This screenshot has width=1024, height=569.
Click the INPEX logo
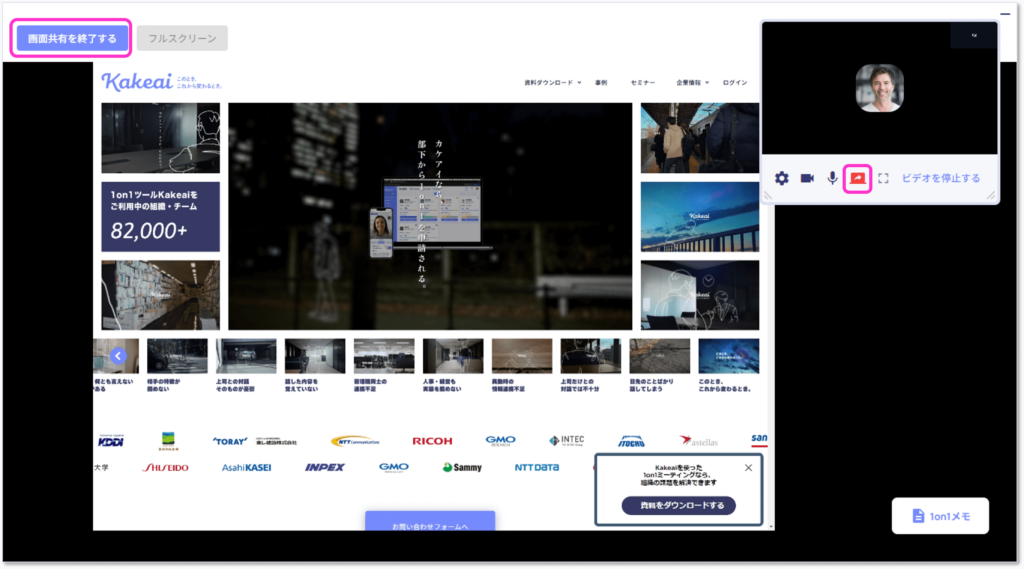click(325, 468)
